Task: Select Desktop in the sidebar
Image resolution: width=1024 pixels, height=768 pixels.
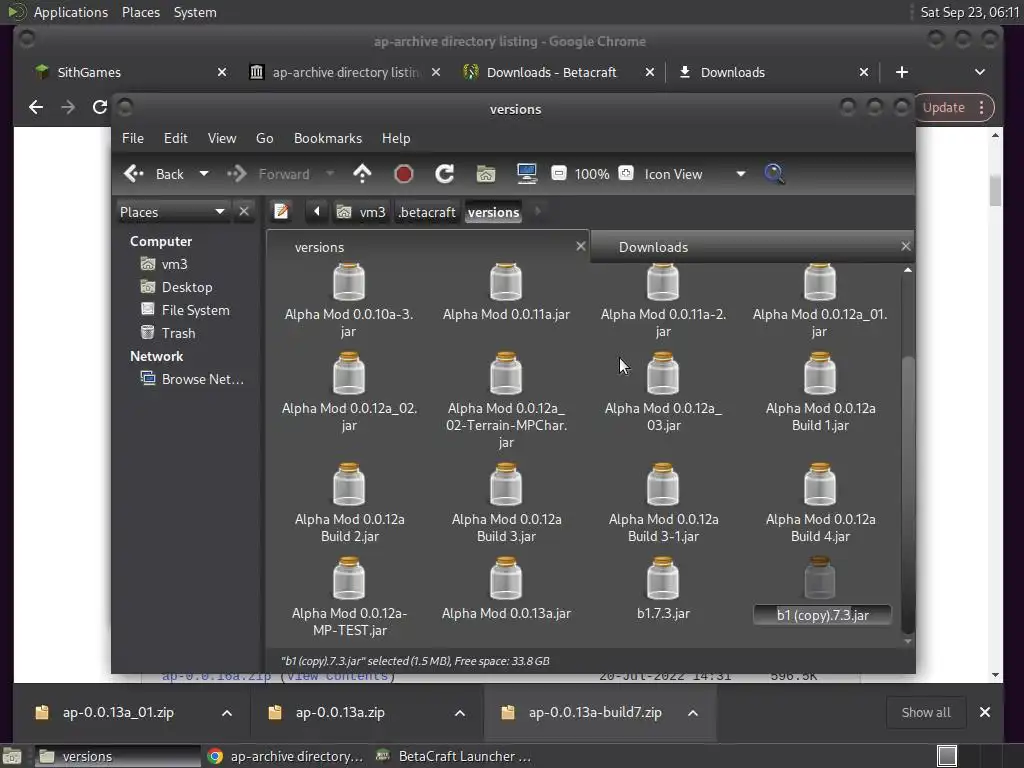Action: (x=186, y=287)
